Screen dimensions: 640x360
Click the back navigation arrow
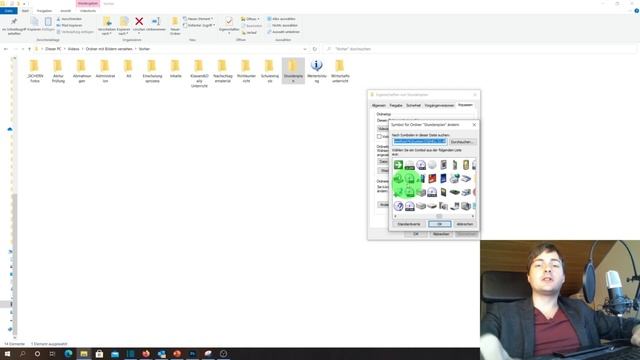[6, 49]
